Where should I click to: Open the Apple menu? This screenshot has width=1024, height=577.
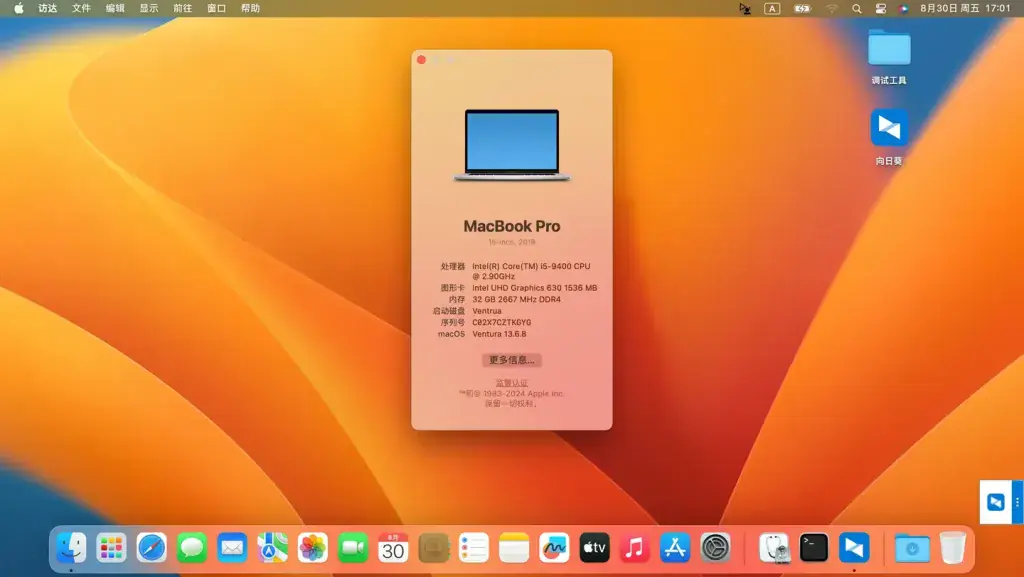pyautogui.click(x=18, y=8)
